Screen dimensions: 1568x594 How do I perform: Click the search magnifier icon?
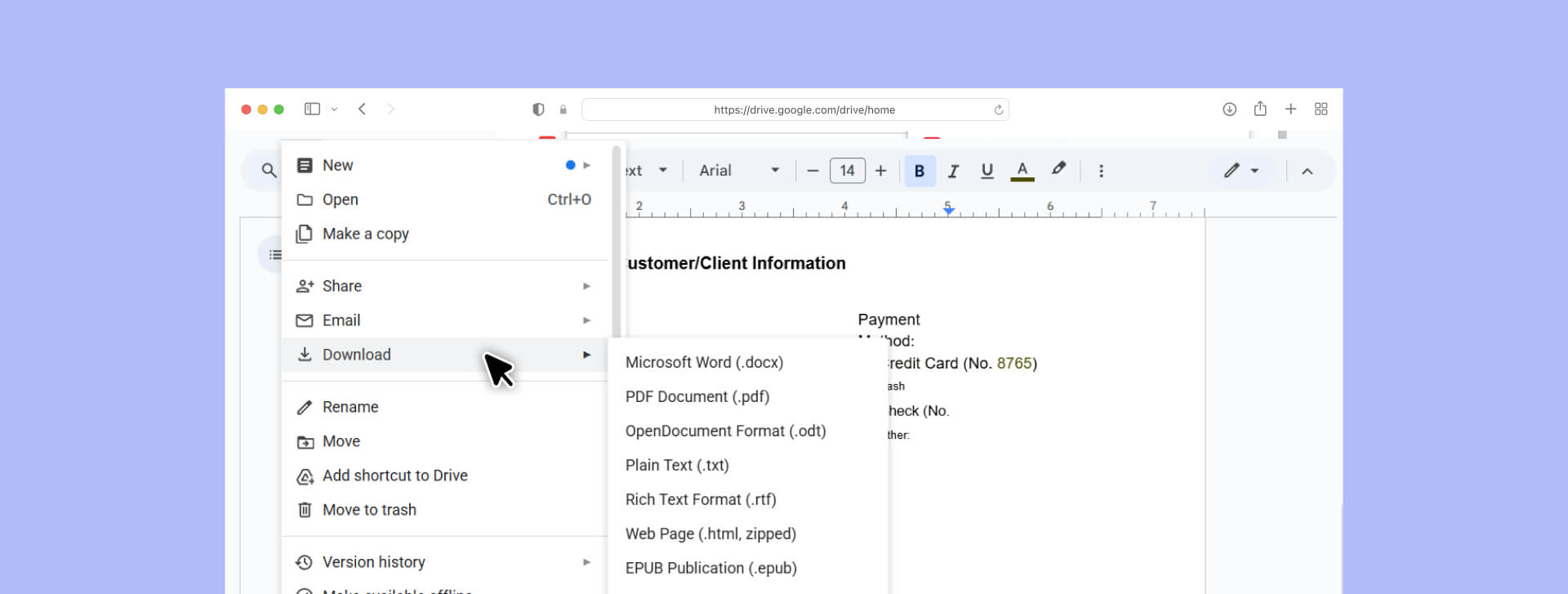(x=269, y=170)
